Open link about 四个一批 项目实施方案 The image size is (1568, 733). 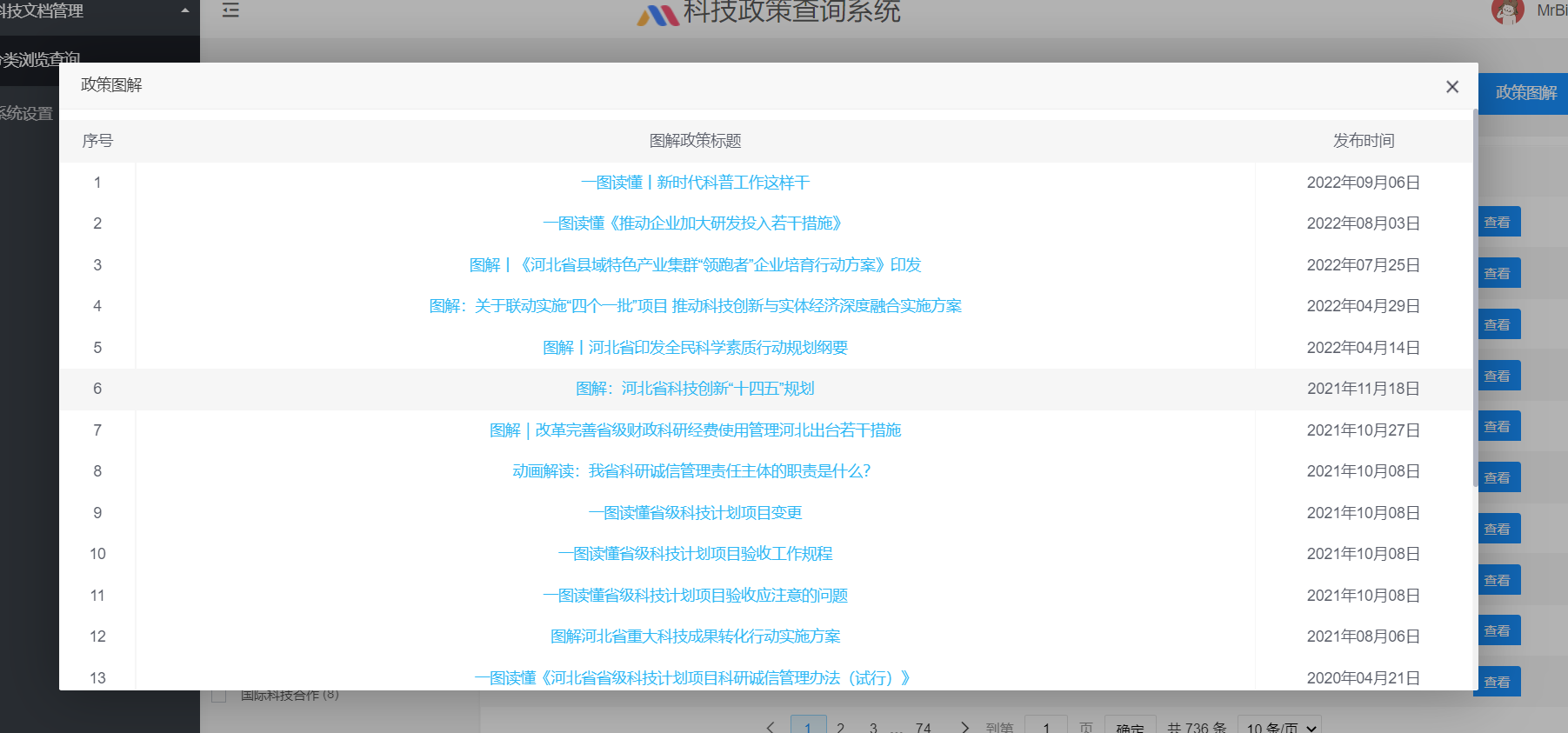click(x=695, y=306)
